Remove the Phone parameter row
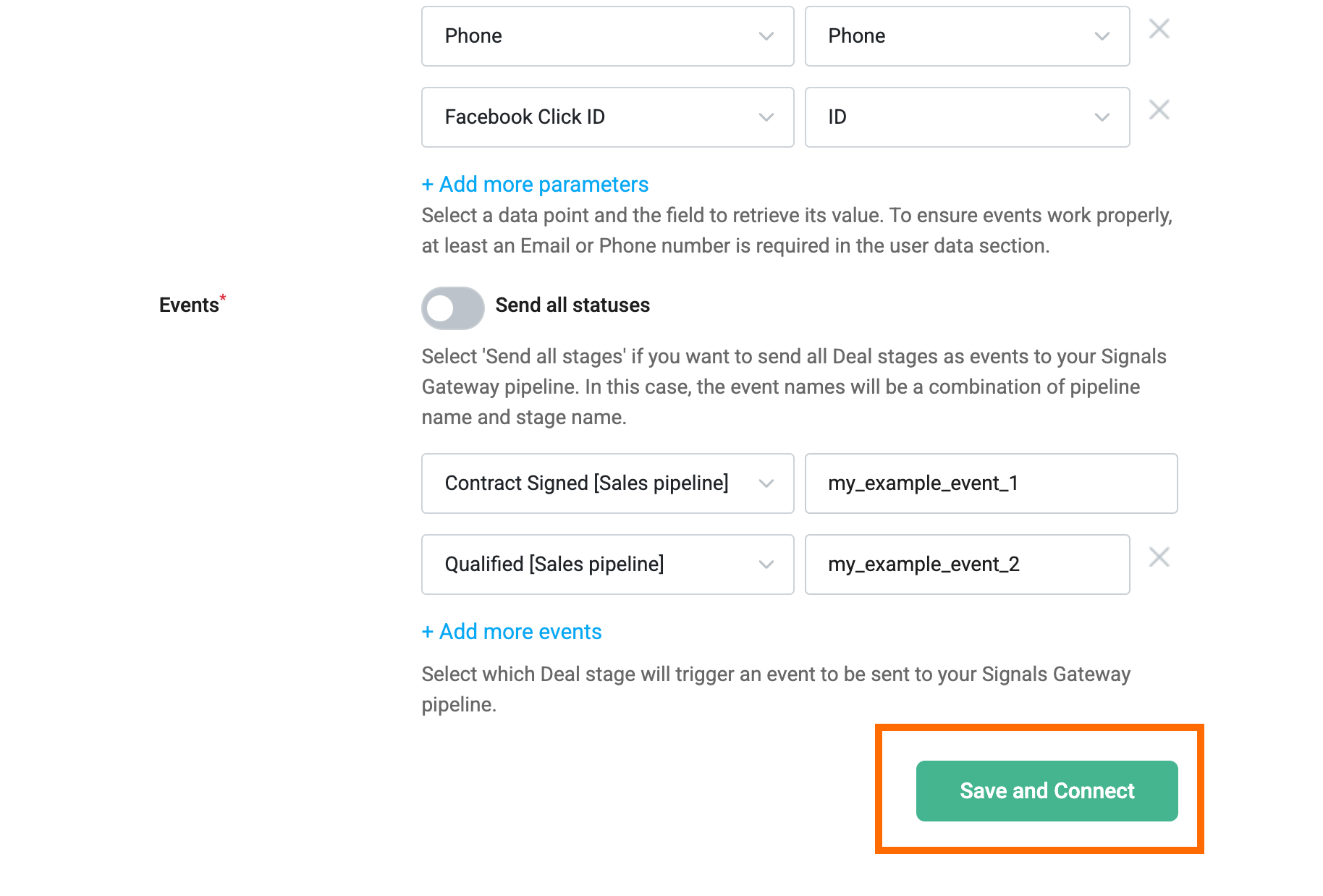This screenshot has width=1323, height=896. [1159, 29]
